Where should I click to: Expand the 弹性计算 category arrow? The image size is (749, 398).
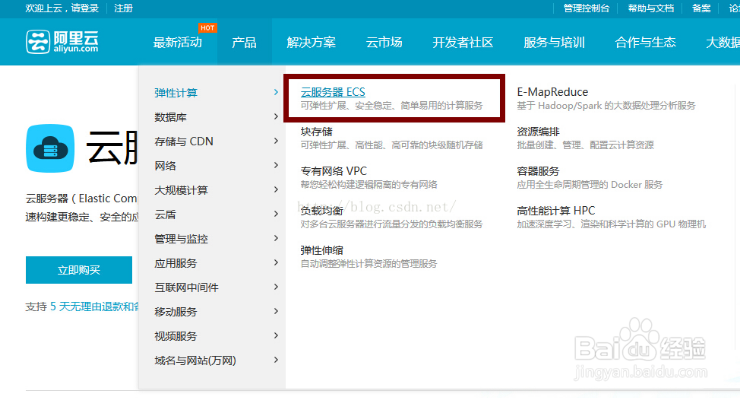pos(276,92)
